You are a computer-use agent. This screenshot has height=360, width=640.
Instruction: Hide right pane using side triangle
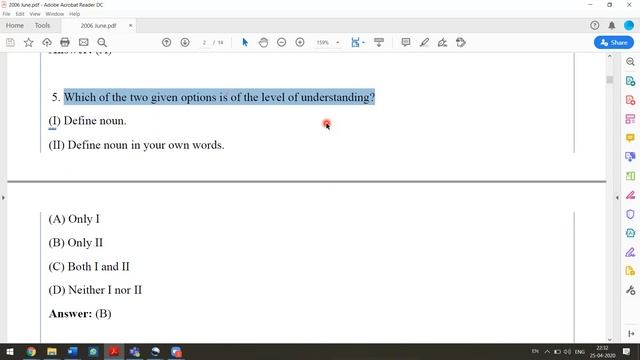[x=617, y=198]
